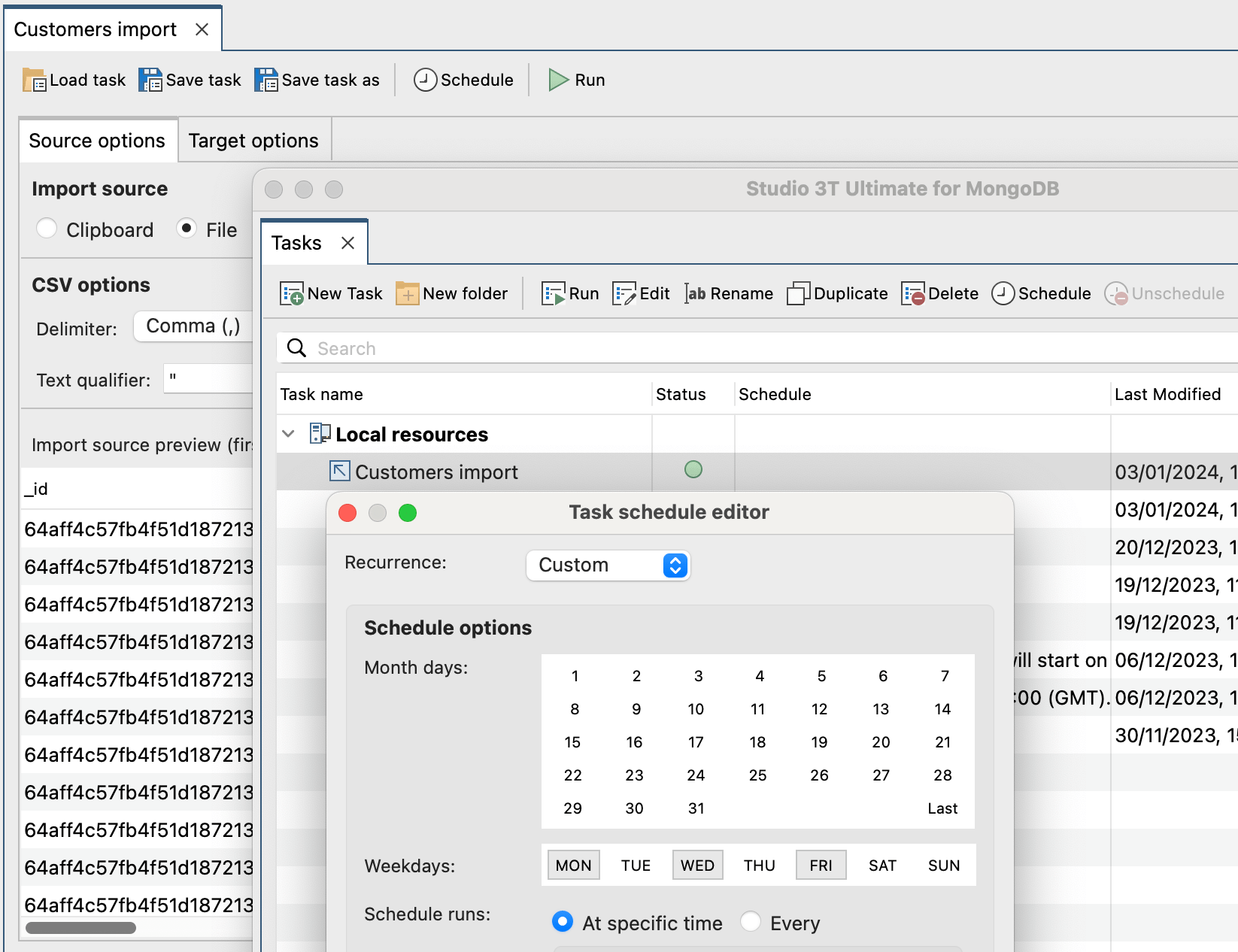Toggle the SUN weekday
Image resolution: width=1238 pixels, height=952 pixels.
944,866
